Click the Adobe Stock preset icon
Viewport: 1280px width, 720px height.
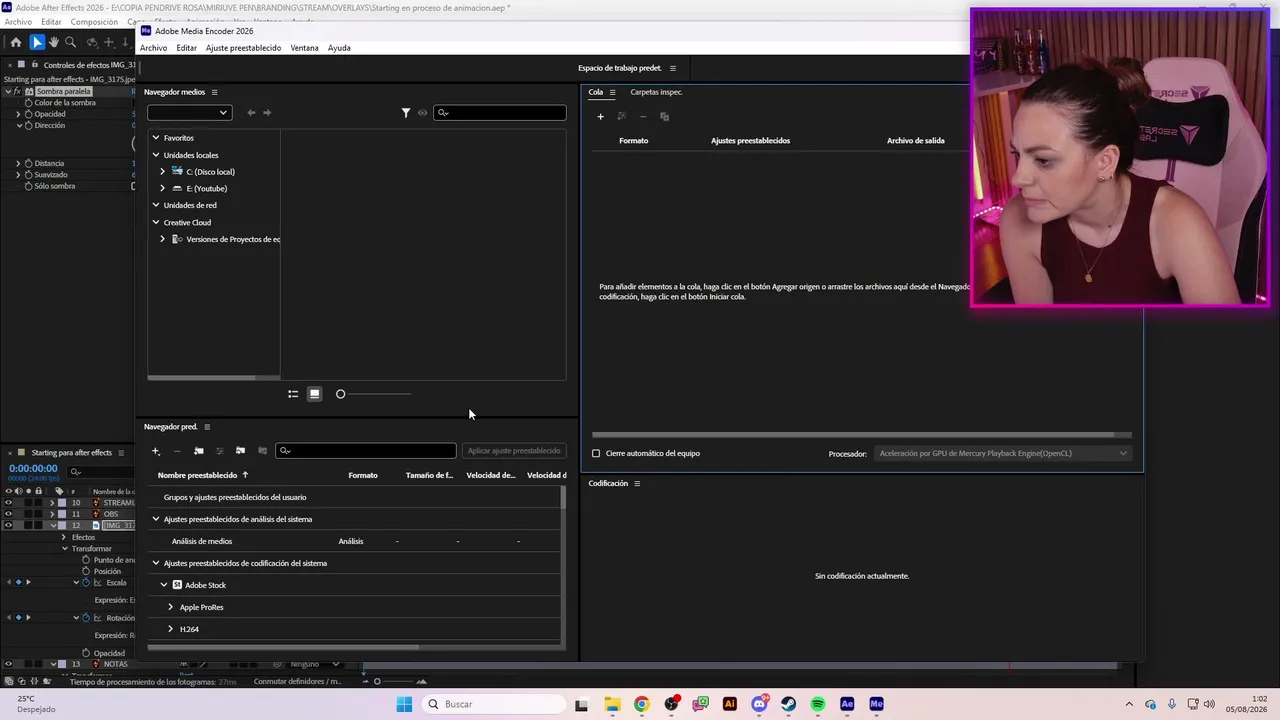pos(177,585)
